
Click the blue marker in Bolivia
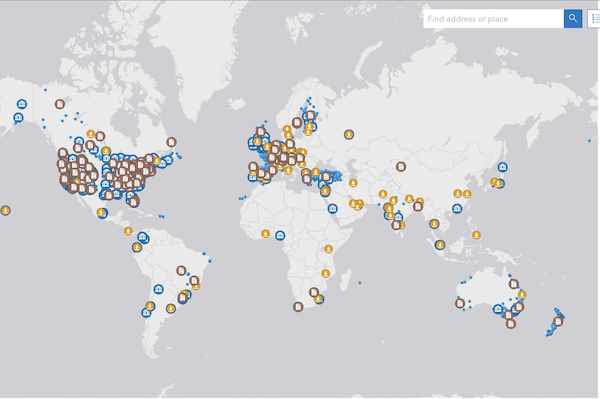click(x=158, y=289)
